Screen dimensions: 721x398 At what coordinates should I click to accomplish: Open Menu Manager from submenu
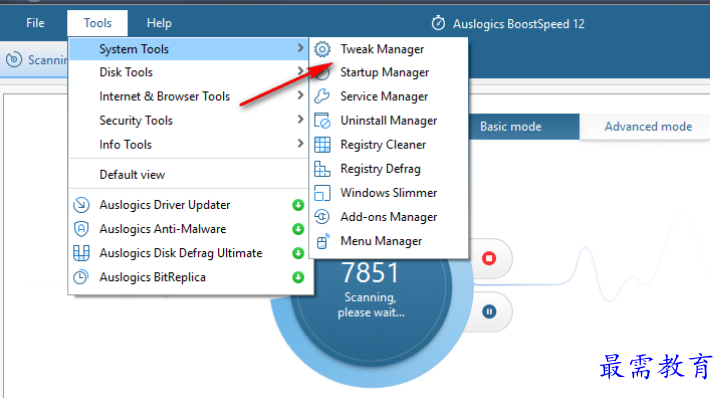click(x=389, y=241)
